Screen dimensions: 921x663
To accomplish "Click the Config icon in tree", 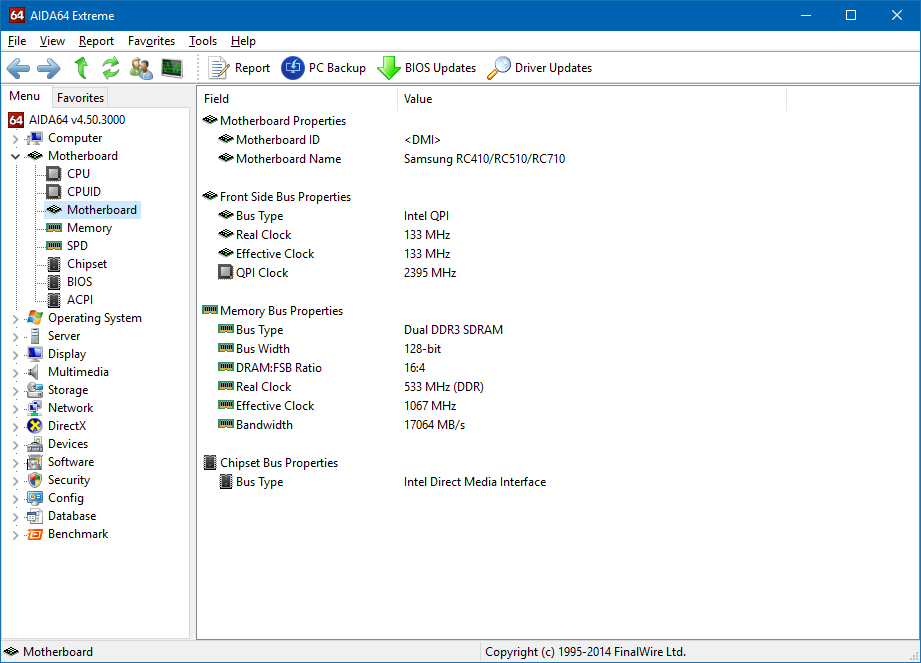I will [35, 498].
